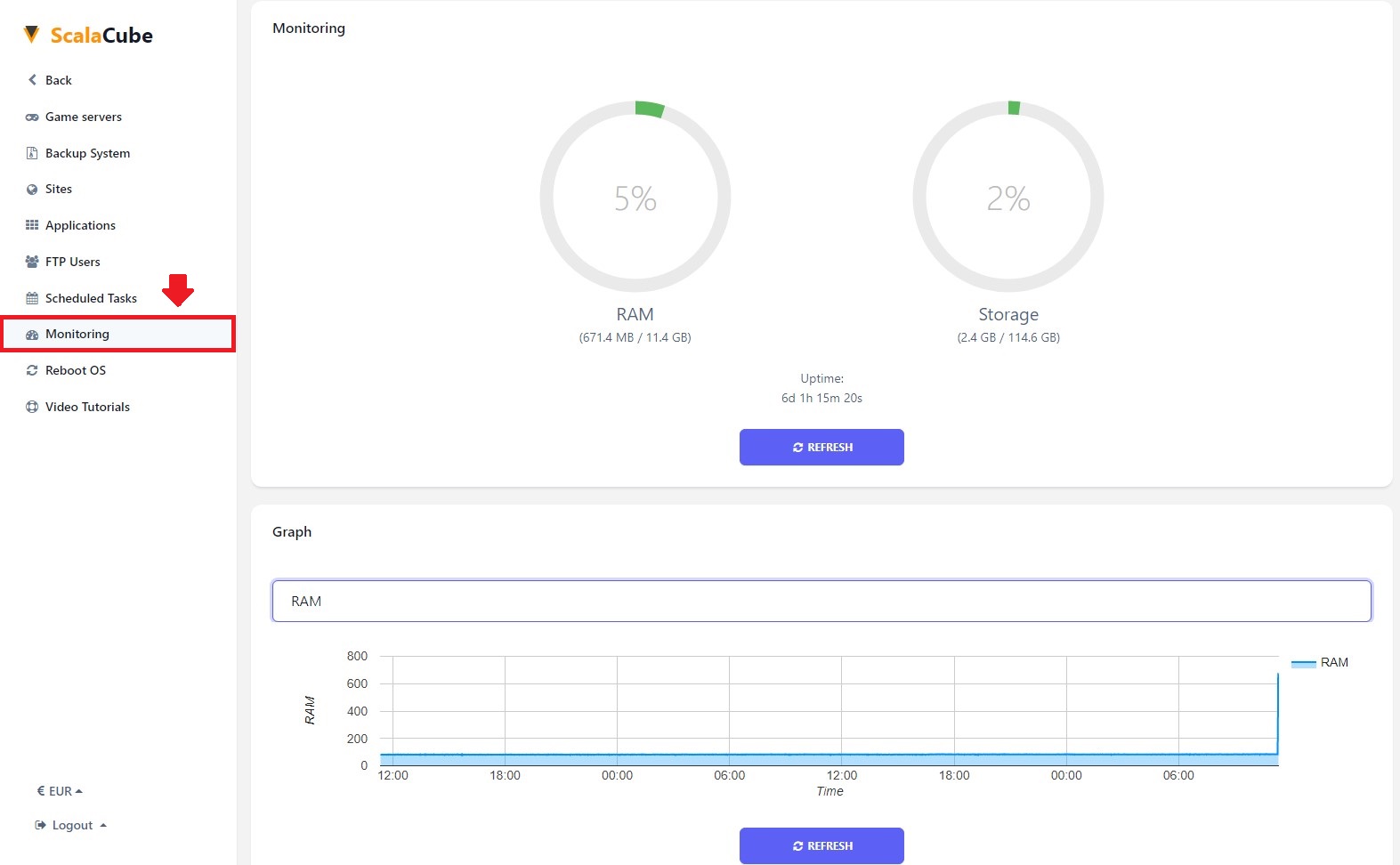Open FTP Users section
Image resolution: width=1400 pixels, height=865 pixels.
coord(73,262)
